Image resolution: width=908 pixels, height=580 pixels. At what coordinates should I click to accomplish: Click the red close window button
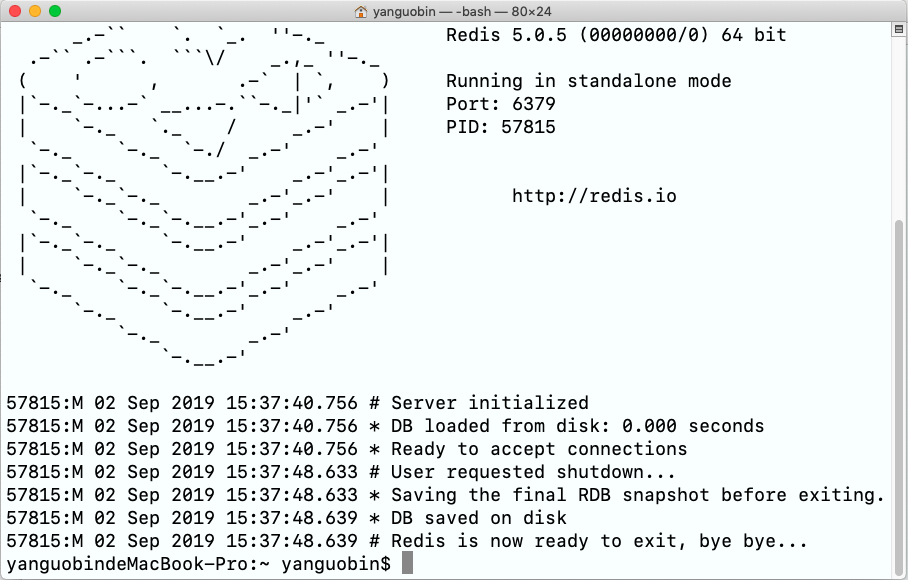click(16, 11)
